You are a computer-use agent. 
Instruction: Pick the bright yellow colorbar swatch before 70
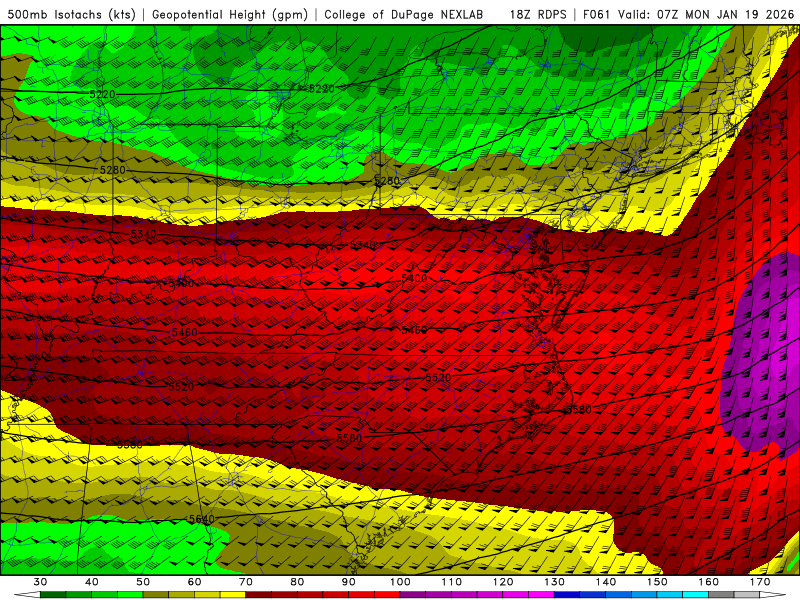233,595
